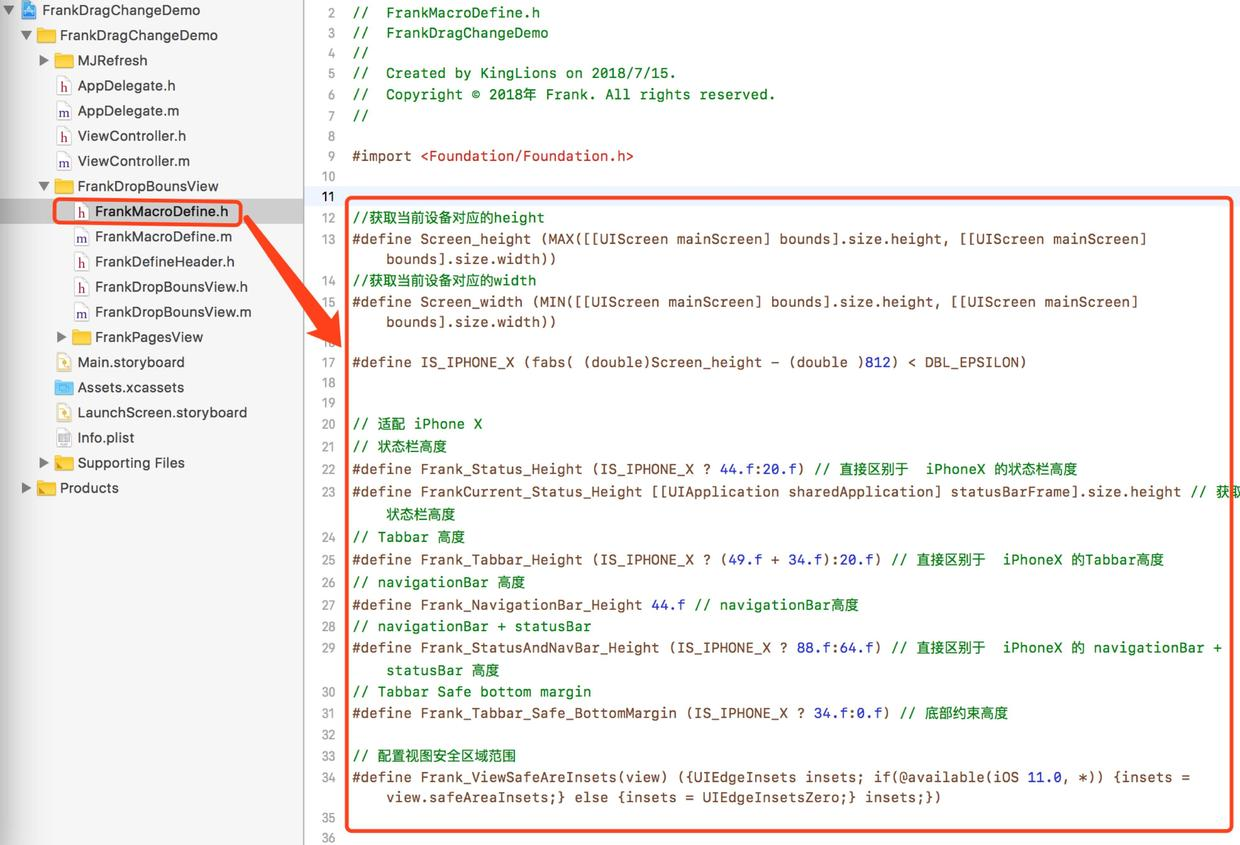Viewport: 1240px width, 845px height.
Task: Open Main.storyboard
Action: tap(131, 362)
